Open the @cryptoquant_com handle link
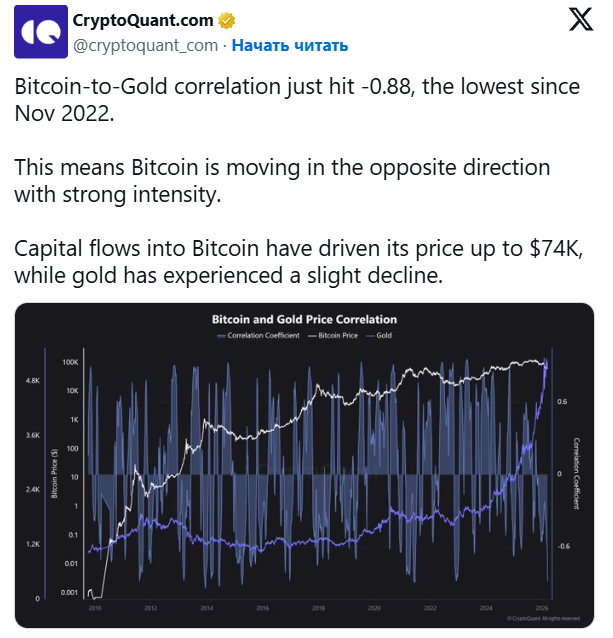The width and height of the screenshot is (613, 638). [x=146, y=45]
